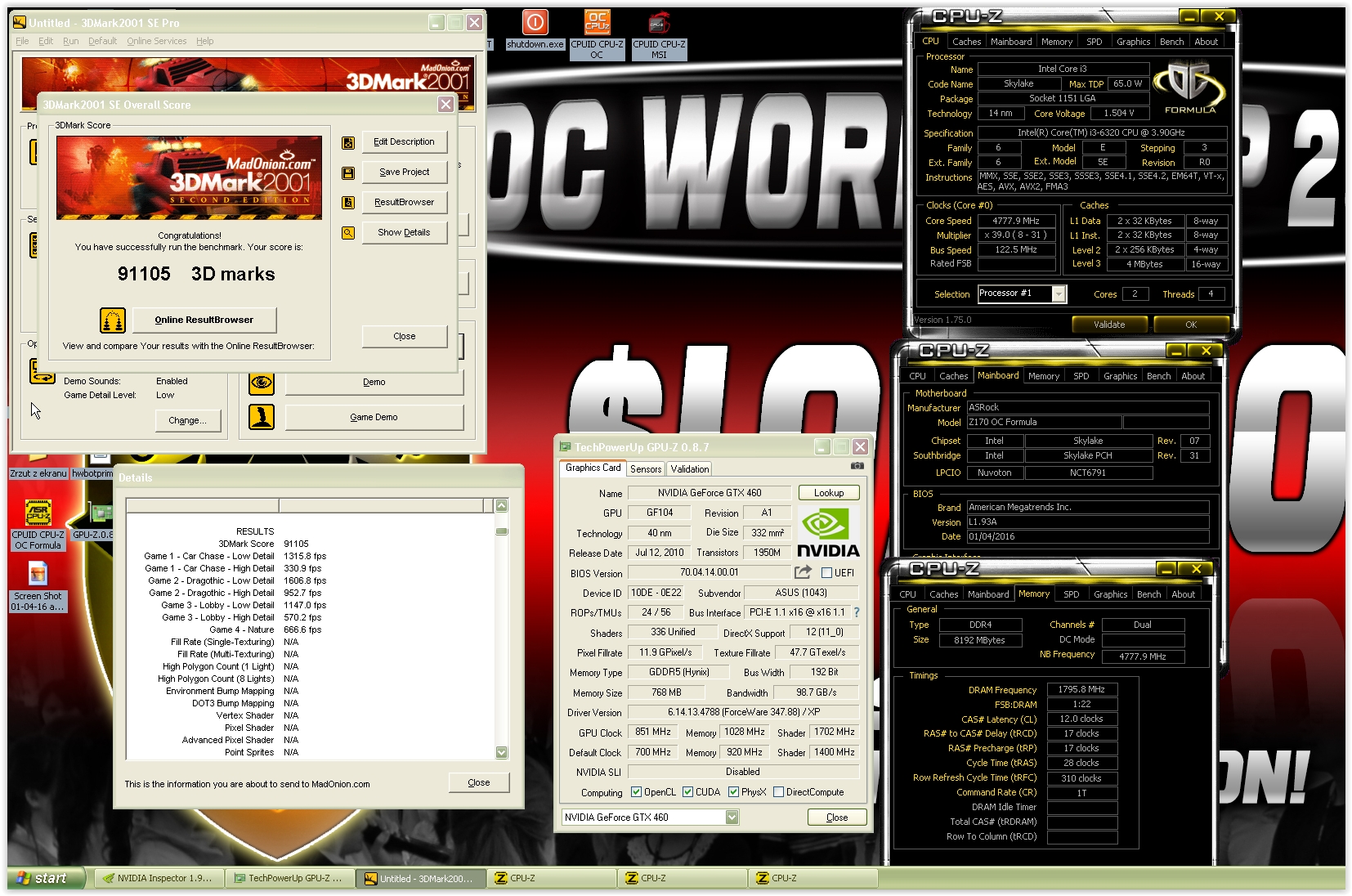This screenshot has height=896, width=1352.
Task: Toggle the CUDA checkbox
Action: (x=688, y=792)
